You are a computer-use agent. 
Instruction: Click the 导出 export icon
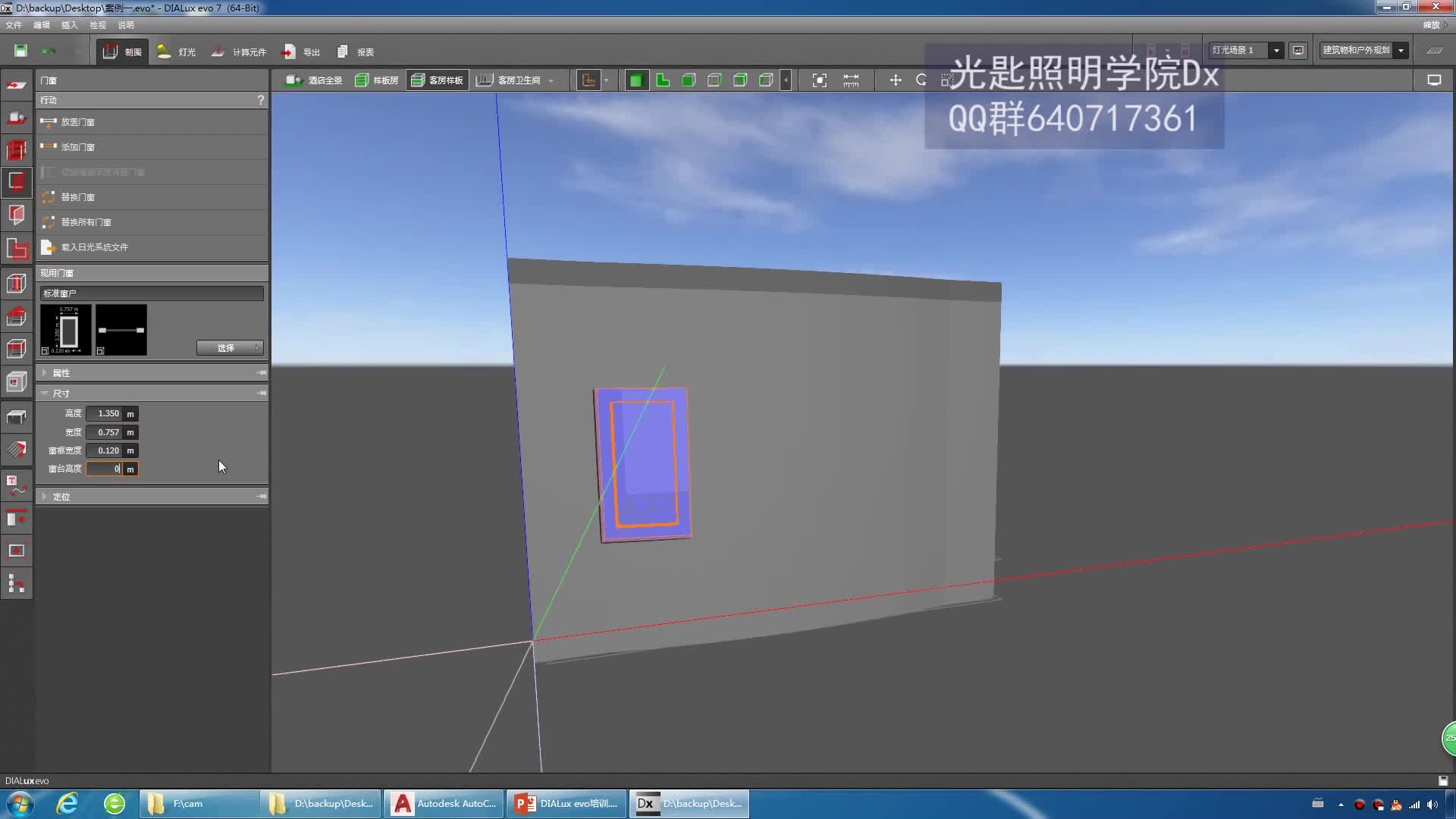click(301, 52)
